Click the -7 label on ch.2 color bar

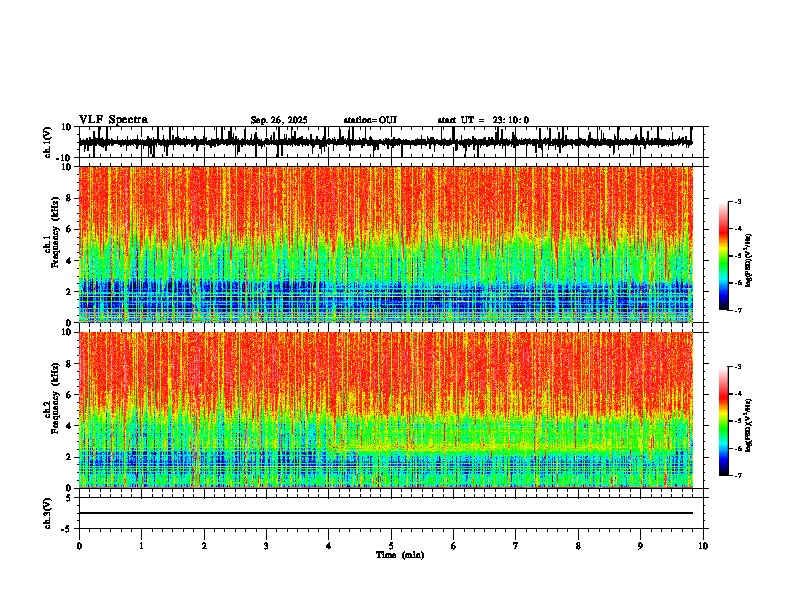click(x=737, y=475)
